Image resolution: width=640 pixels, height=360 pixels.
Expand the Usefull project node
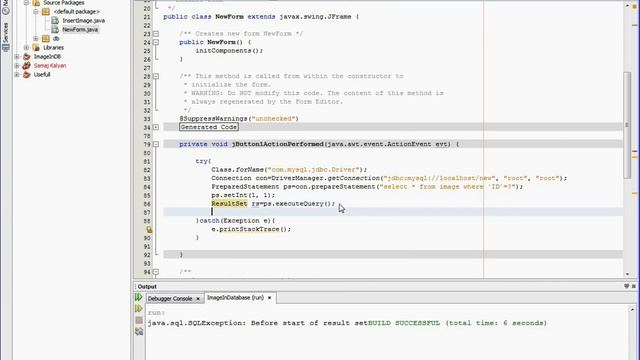pos(17,75)
